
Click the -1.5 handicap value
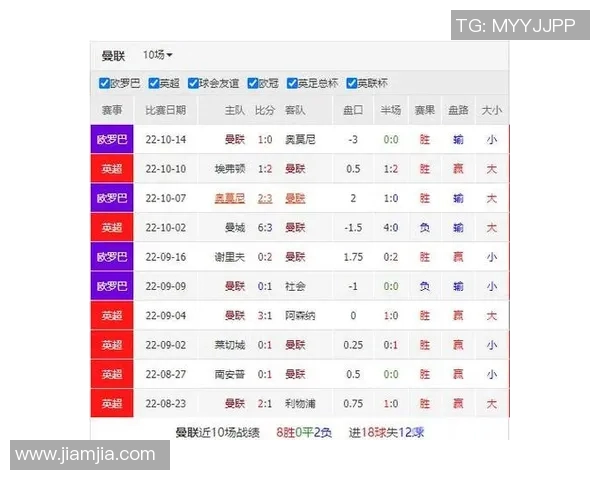coord(353,228)
